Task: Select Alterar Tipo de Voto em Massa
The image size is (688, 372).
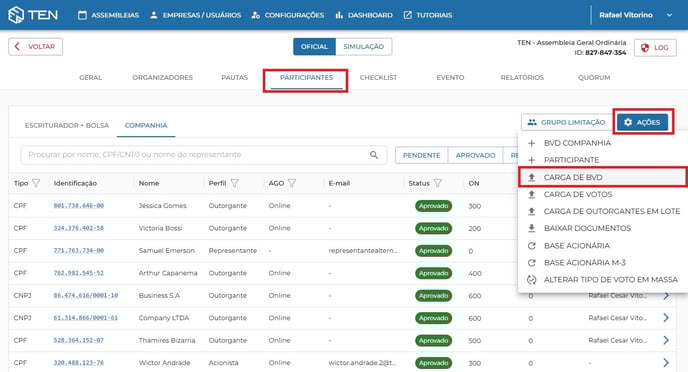Action: click(602, 280)
